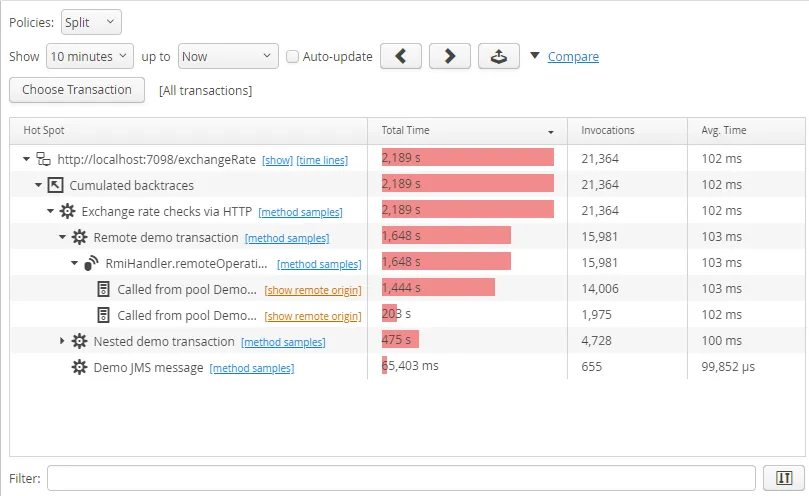Click the Total Time sort arrow indicator
This screenshot has height=496, width=809.
(x=551, y=133)
